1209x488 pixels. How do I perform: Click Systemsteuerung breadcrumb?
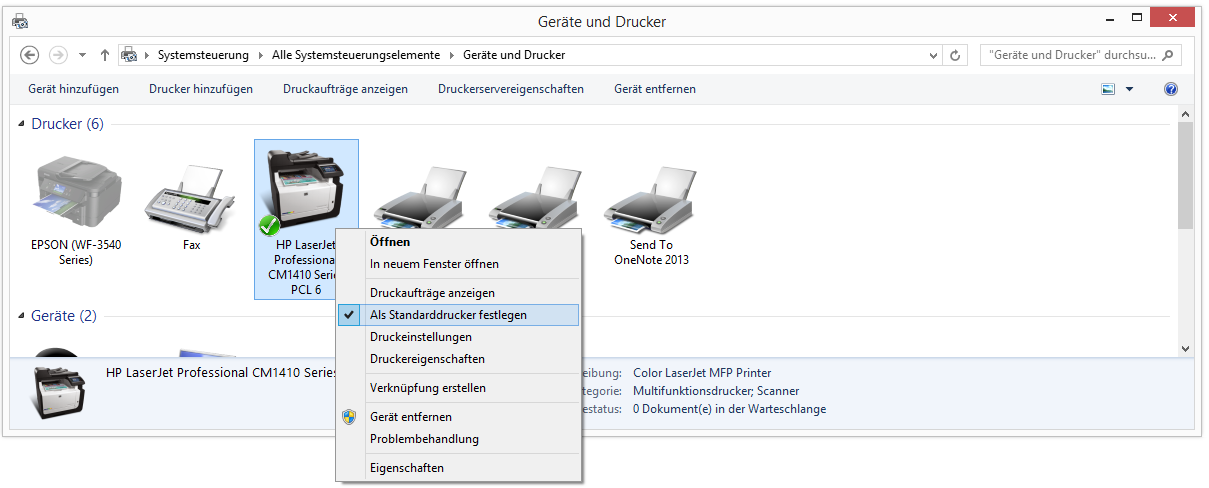coord(204,55)
